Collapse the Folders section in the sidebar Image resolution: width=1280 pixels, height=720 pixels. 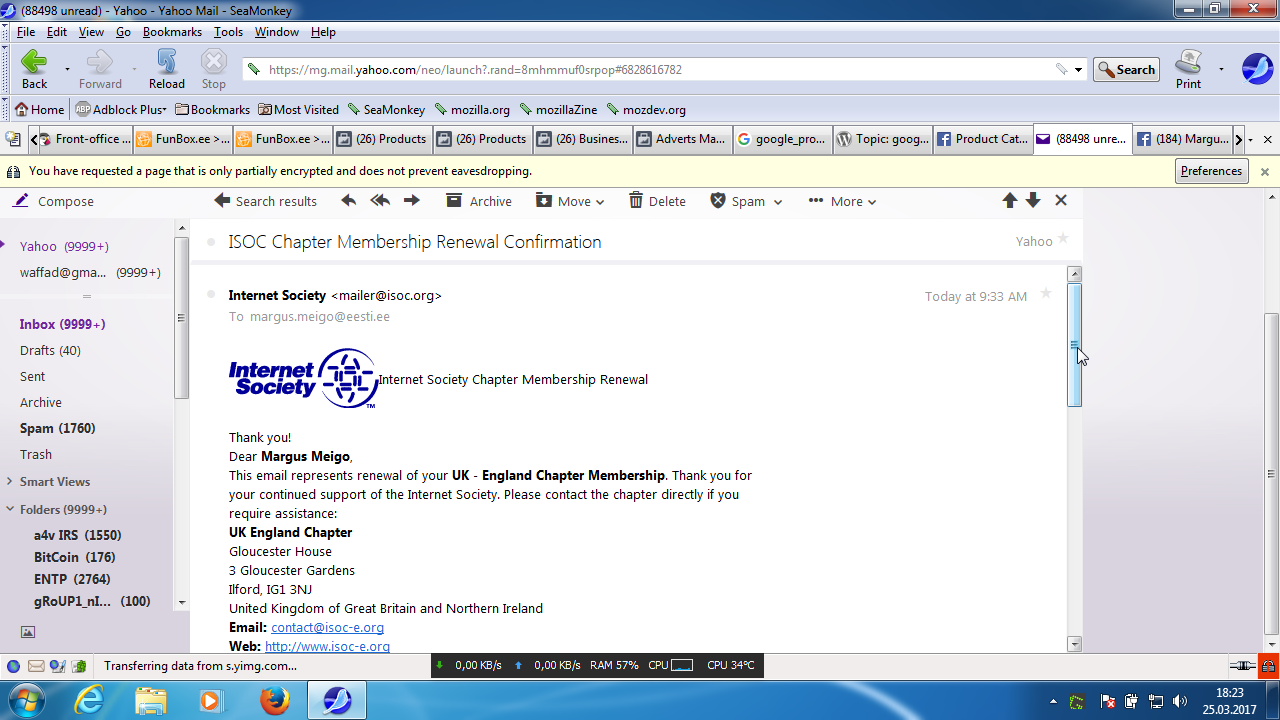[x=10, y=510]
